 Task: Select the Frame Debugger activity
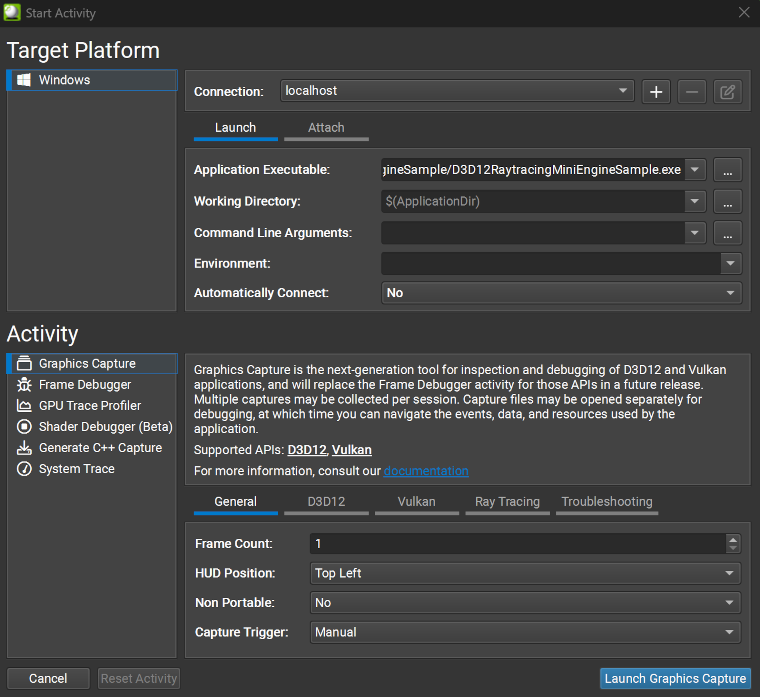coord(84,385)
